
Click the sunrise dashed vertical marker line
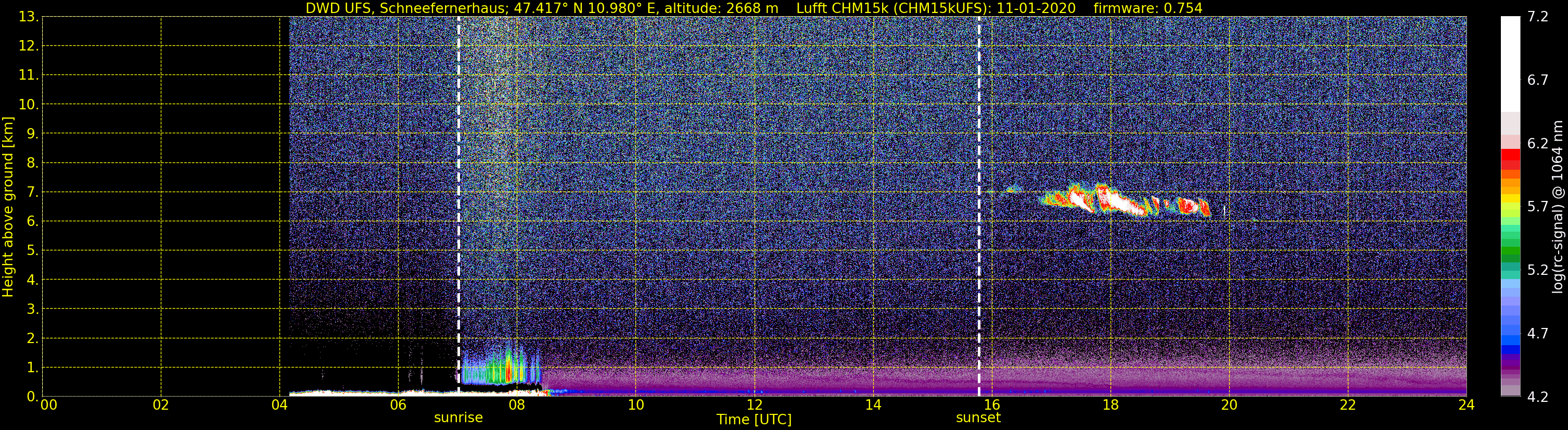[x=458, y=206]
